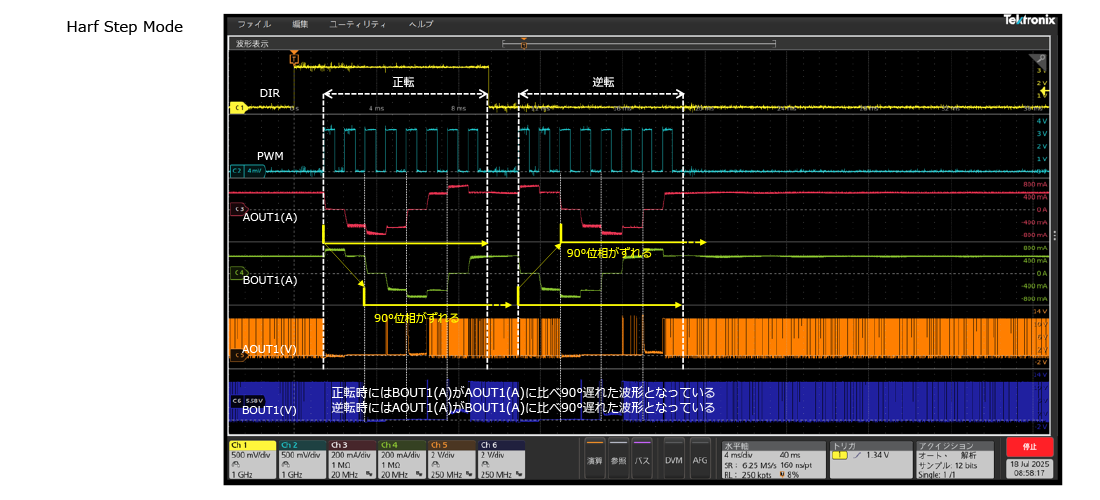Click the yellow trigger level arrow on right edge

coord(1044,91)
